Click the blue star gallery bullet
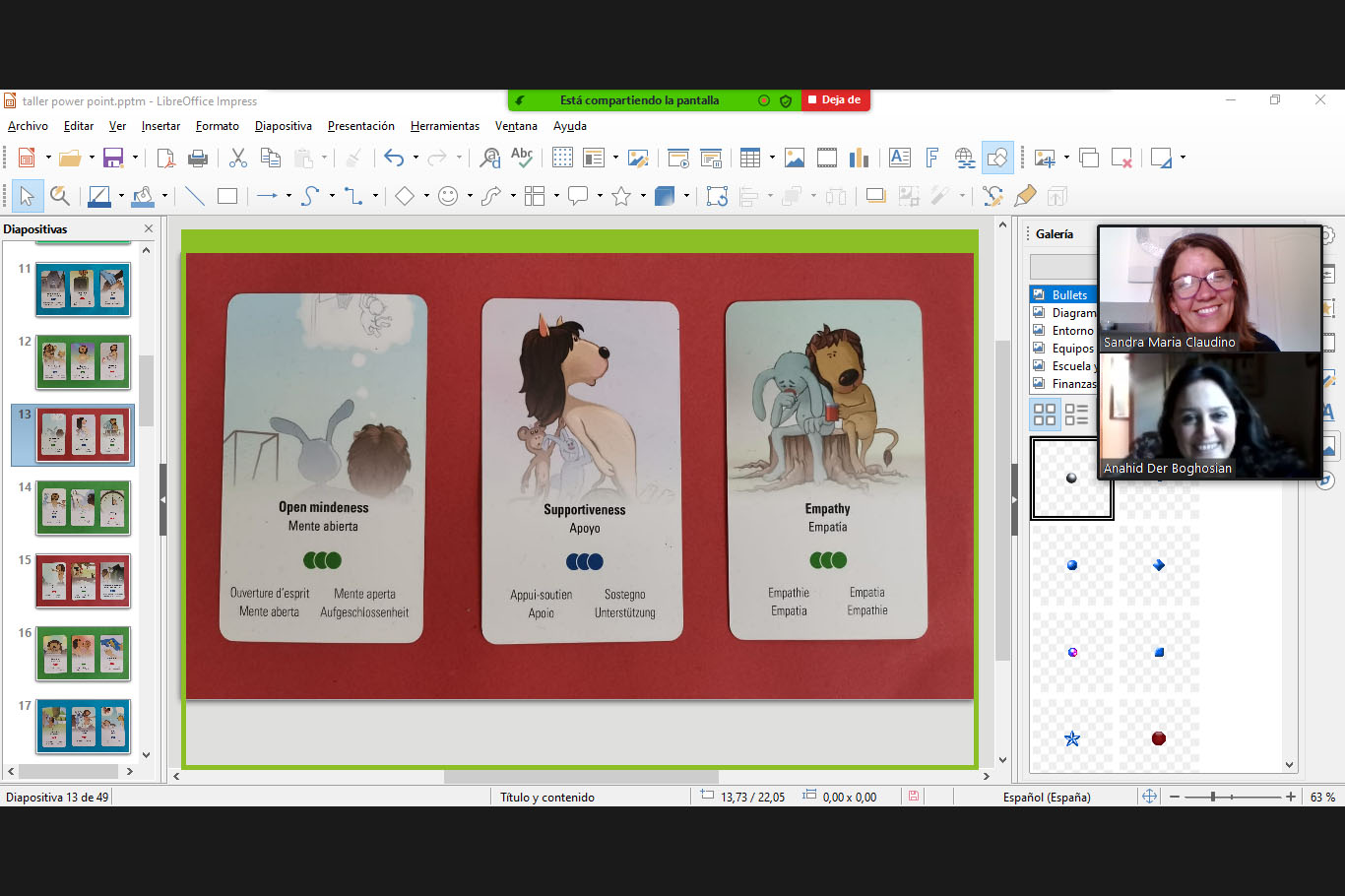Screen dimensions: 1345x896 [1072, 738]
